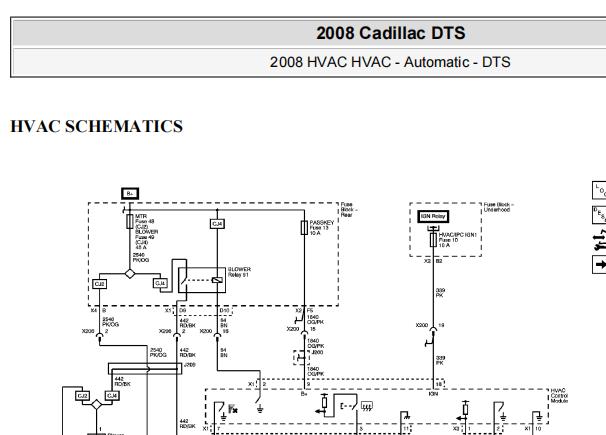The height and width of the screenshot is (435, 606).
Task: Click the X200 pin 19 connector
Action: [433, 330]
